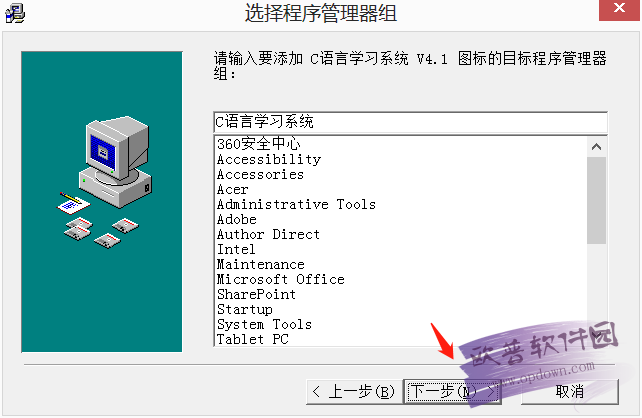Click the 下一步(N) next button
The image size is (642, 418).
click(x=453, y=392)
